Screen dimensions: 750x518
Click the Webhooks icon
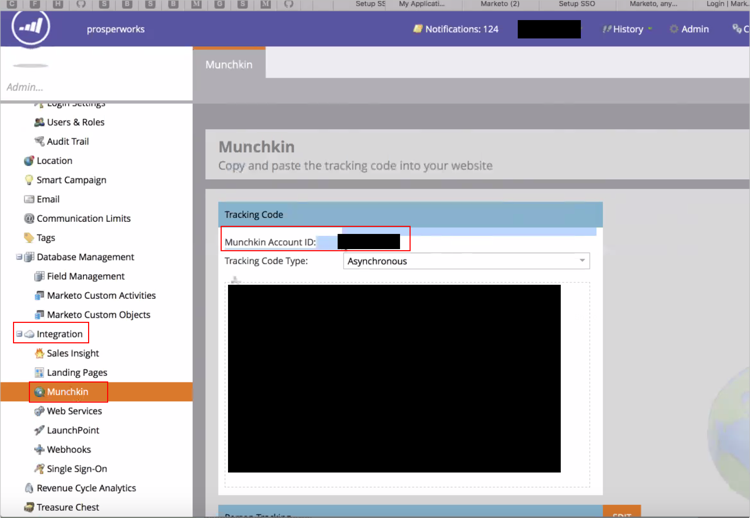pyautogui.click(x=40, y=450)
